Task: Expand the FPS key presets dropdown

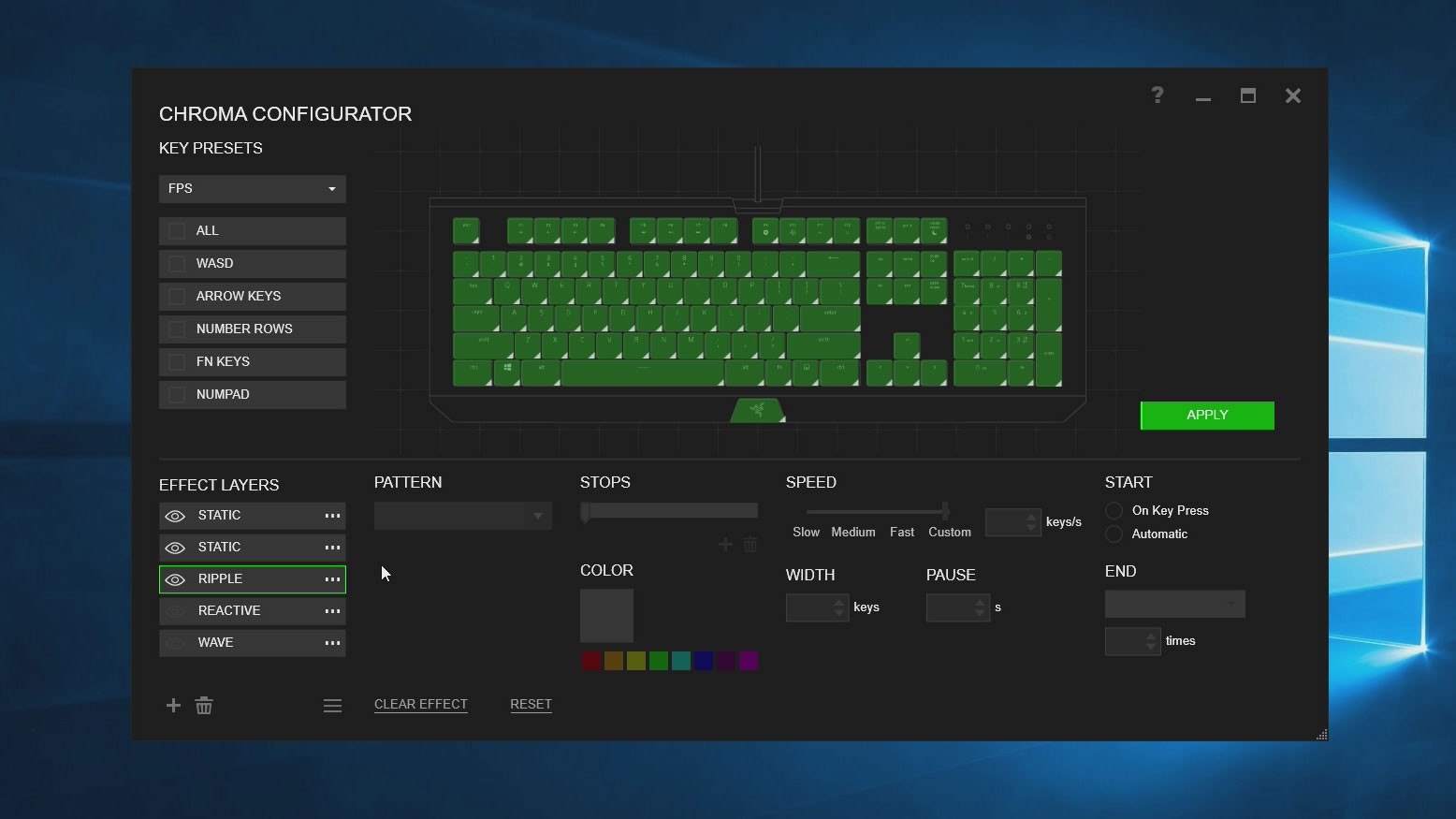Action: coord(253,189)
